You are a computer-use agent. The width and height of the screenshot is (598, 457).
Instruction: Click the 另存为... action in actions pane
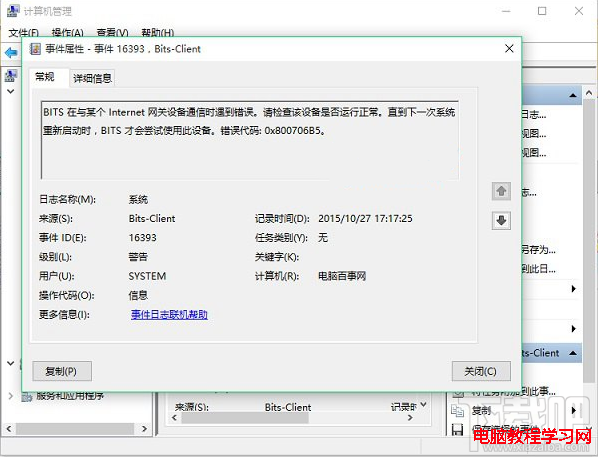pyautogui.click(x=539, y=250)
